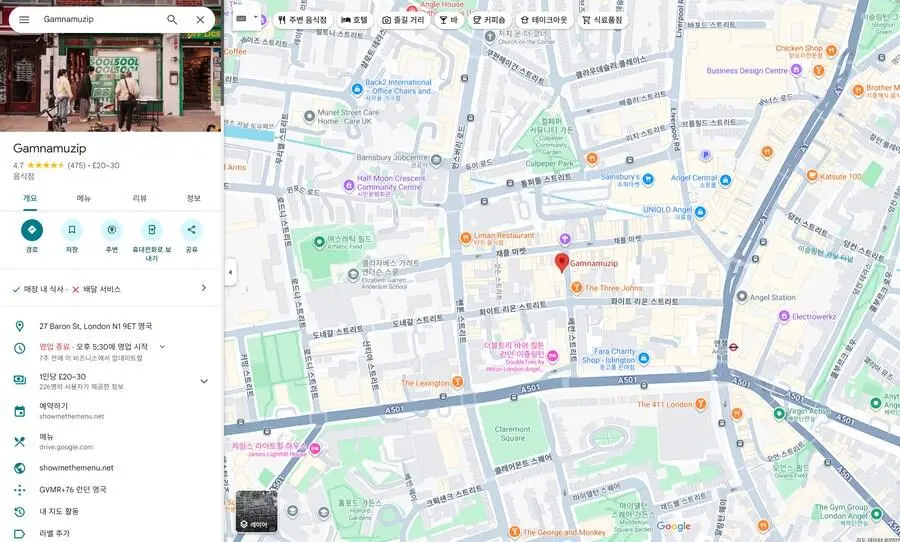Select Liman Restaurant marker on map

pos(466,238)
